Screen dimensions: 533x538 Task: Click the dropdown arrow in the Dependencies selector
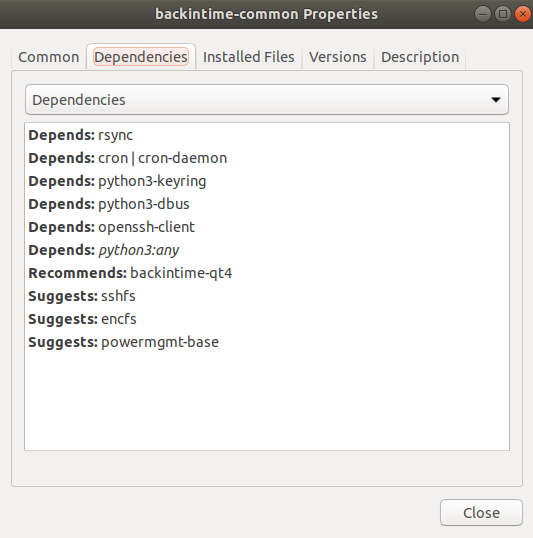(496, 100)
